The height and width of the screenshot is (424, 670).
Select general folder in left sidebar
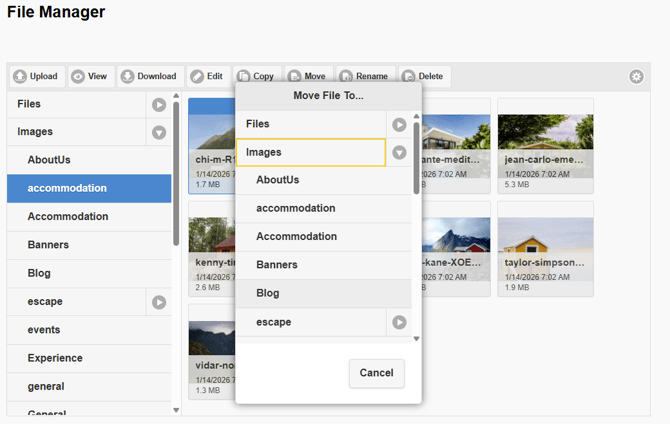(89, 386)
